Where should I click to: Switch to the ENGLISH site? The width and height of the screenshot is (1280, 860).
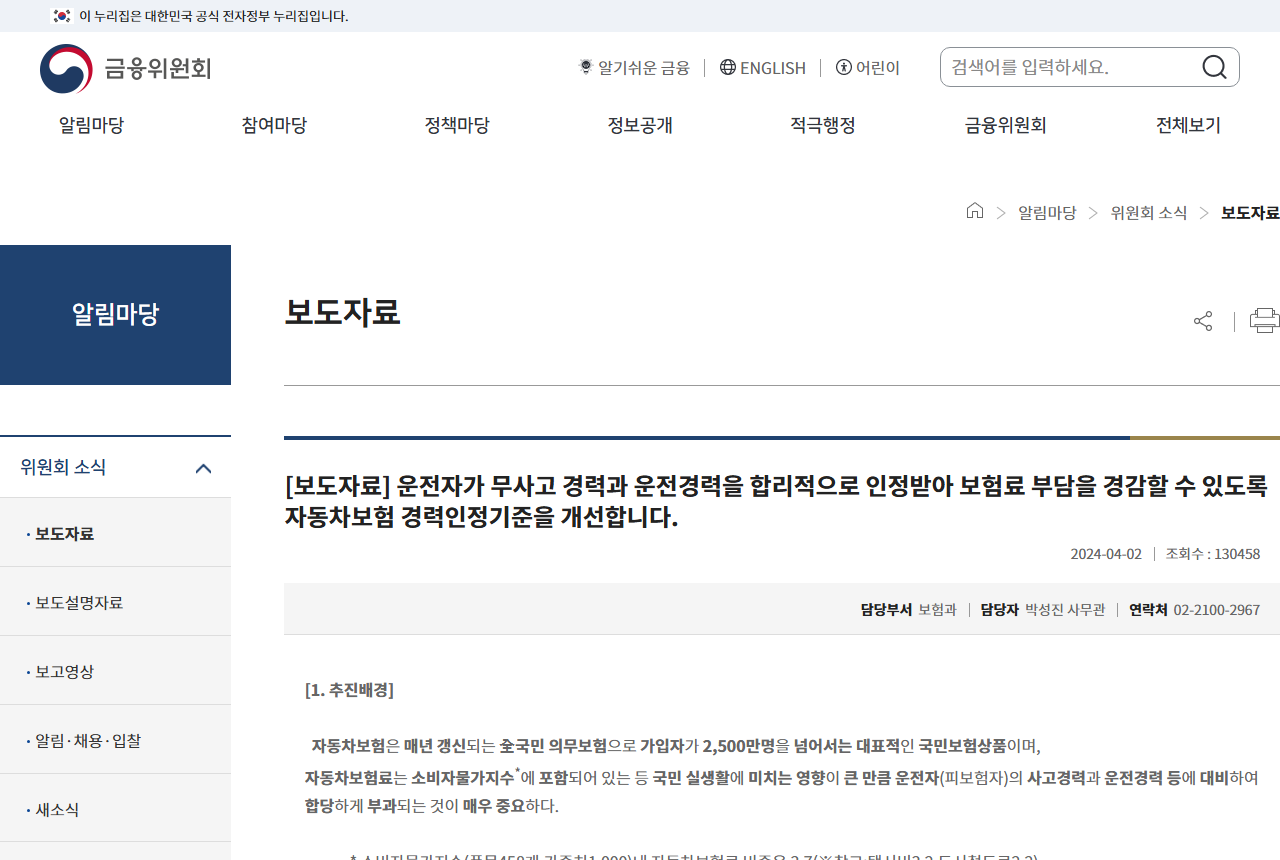coord(773,67)
